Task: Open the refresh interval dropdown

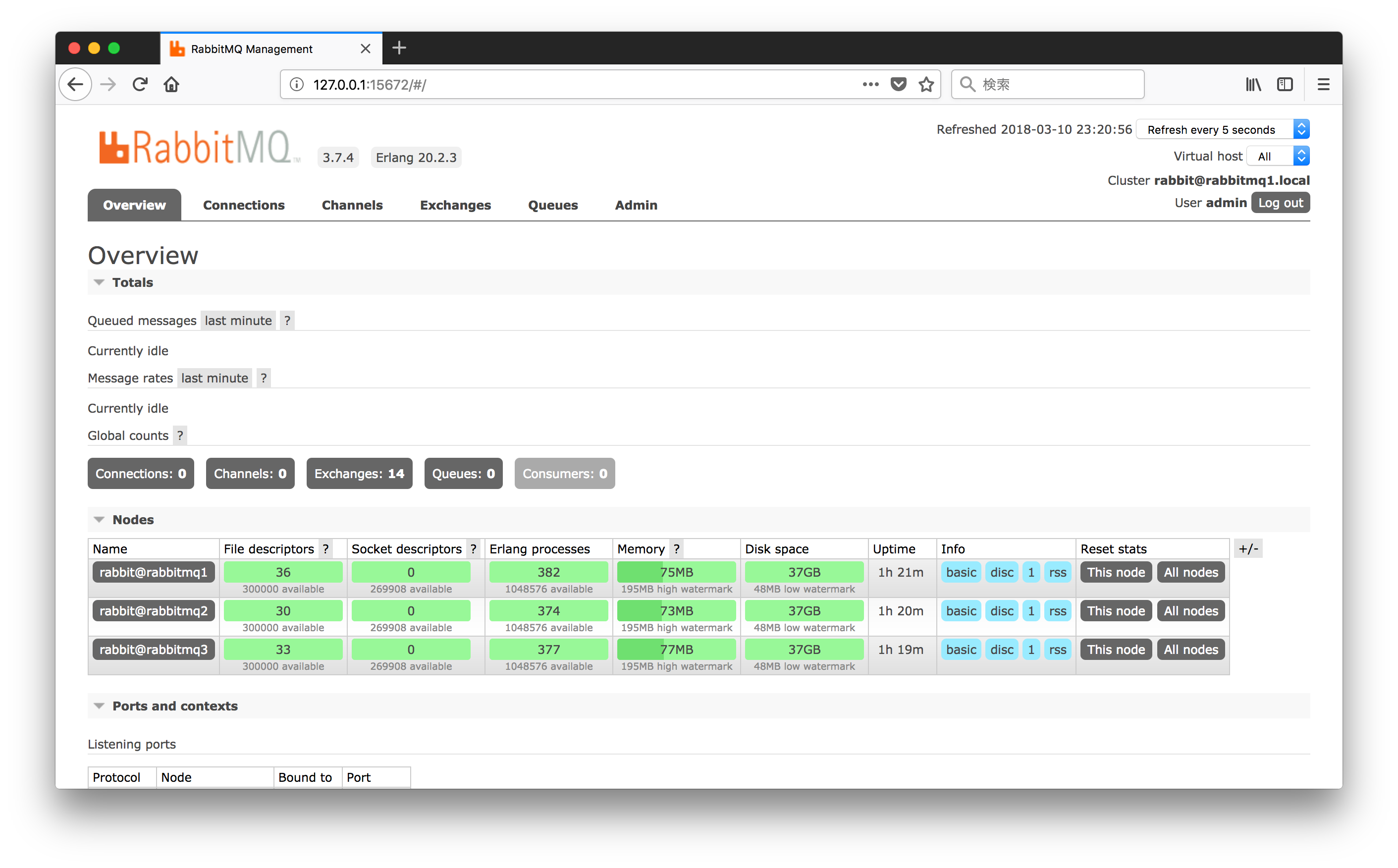Action: pyautogui.click(x=1223, y=130)
